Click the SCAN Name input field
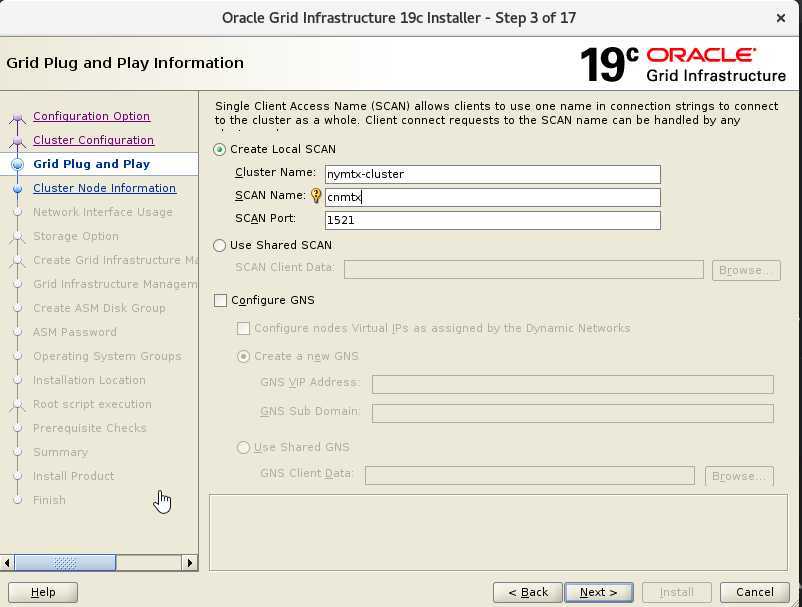Screen dimensions: 802x607 (493, 197)
